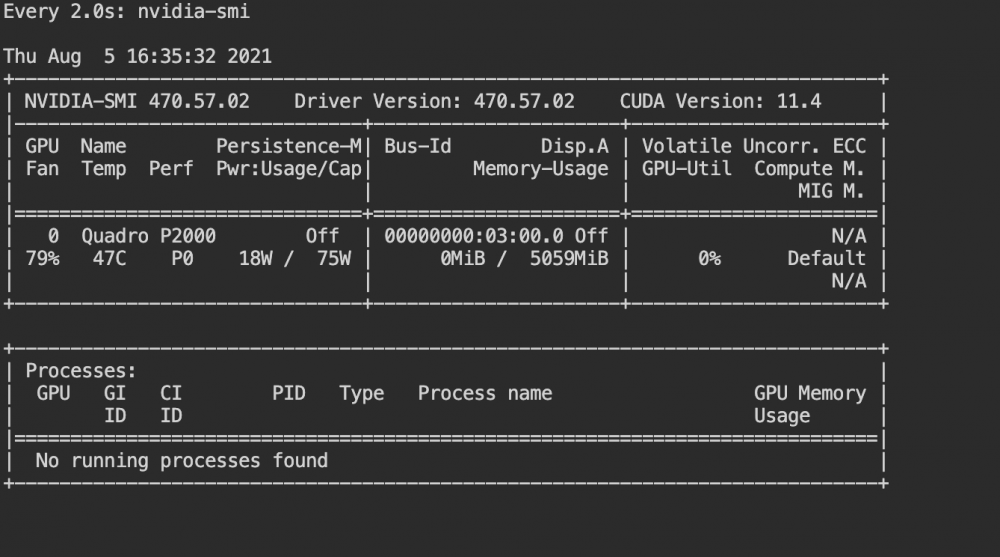Click the GPU-Util value 0%

709,258
